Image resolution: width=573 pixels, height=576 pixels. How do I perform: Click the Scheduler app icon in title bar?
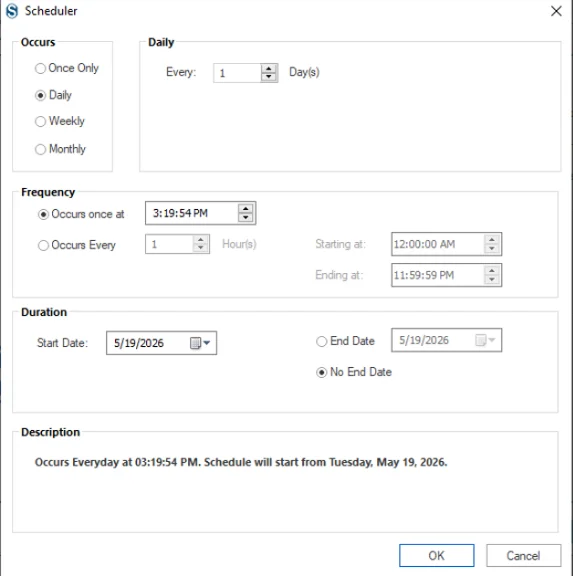[12, 11]
